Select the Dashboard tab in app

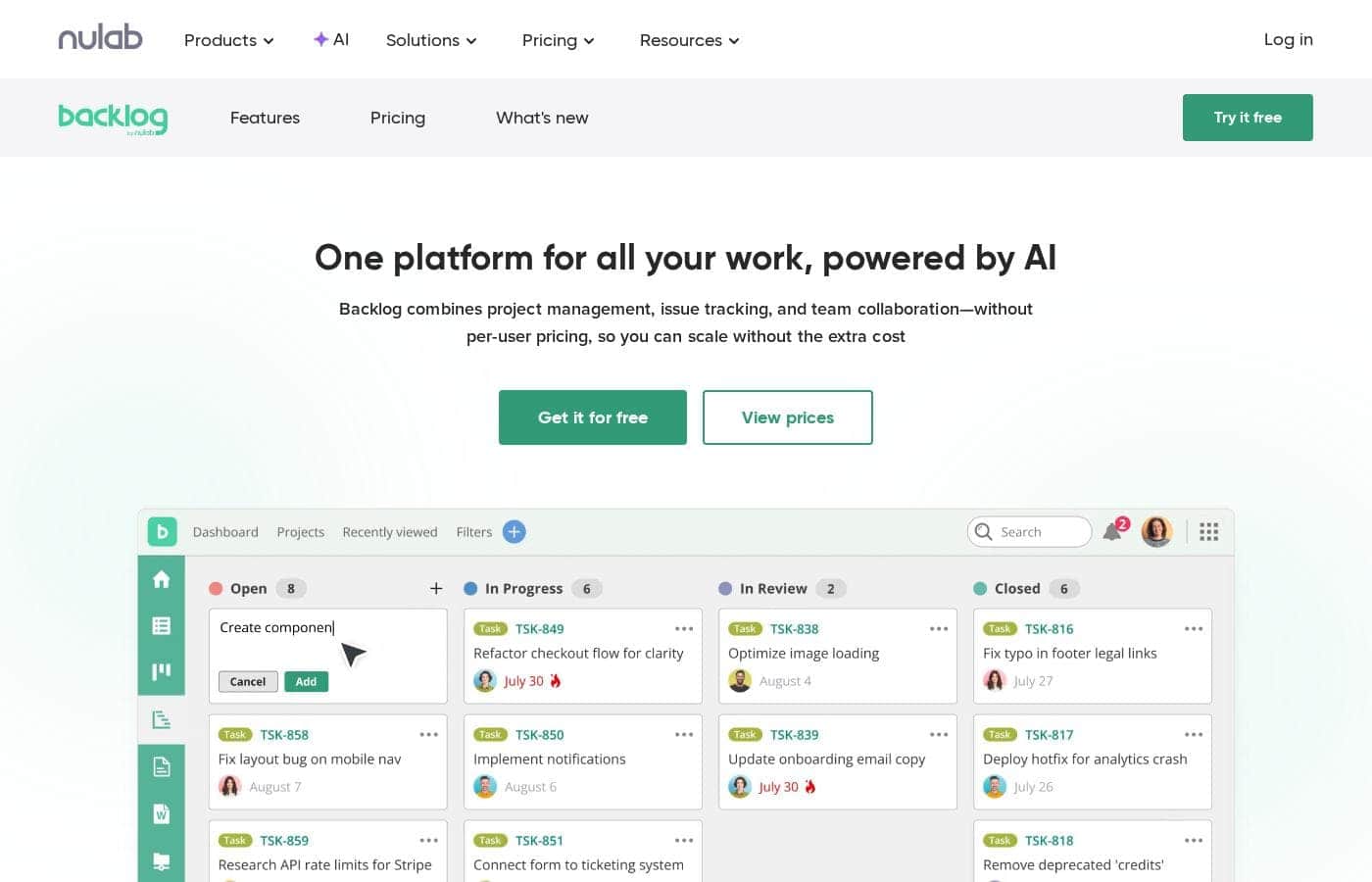click(x=225, y=532)
